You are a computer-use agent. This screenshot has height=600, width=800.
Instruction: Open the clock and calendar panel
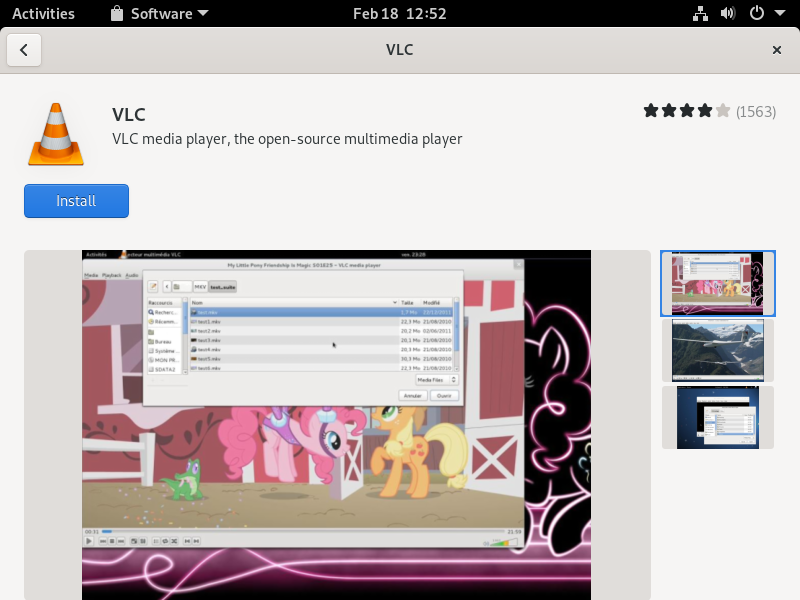click(x=399, y=13)
